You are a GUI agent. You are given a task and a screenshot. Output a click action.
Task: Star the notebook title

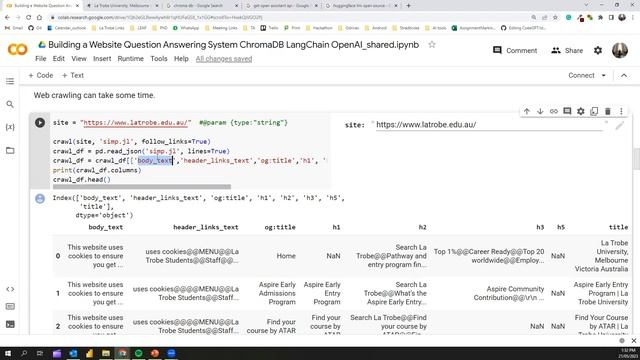[432, 44]
